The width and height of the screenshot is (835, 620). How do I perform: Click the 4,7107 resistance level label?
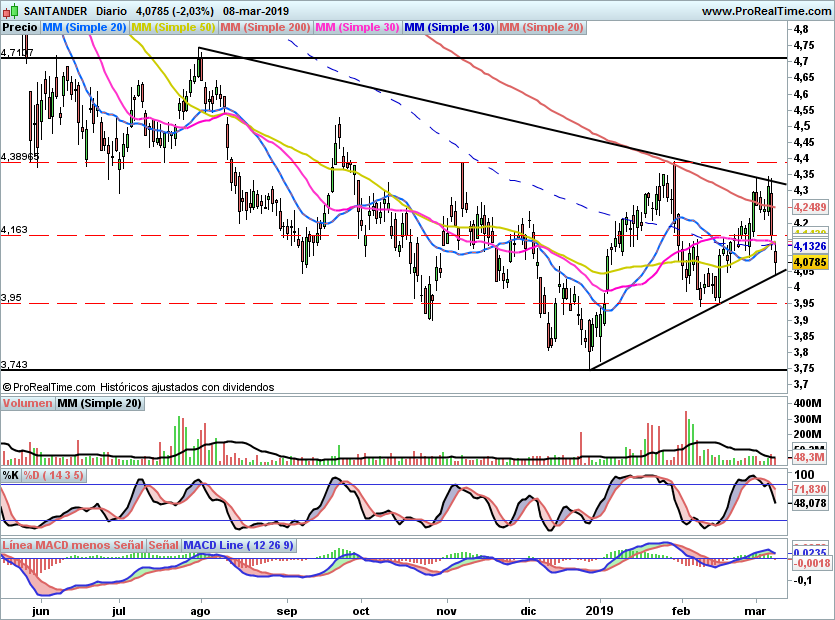[x=17, y=52]
